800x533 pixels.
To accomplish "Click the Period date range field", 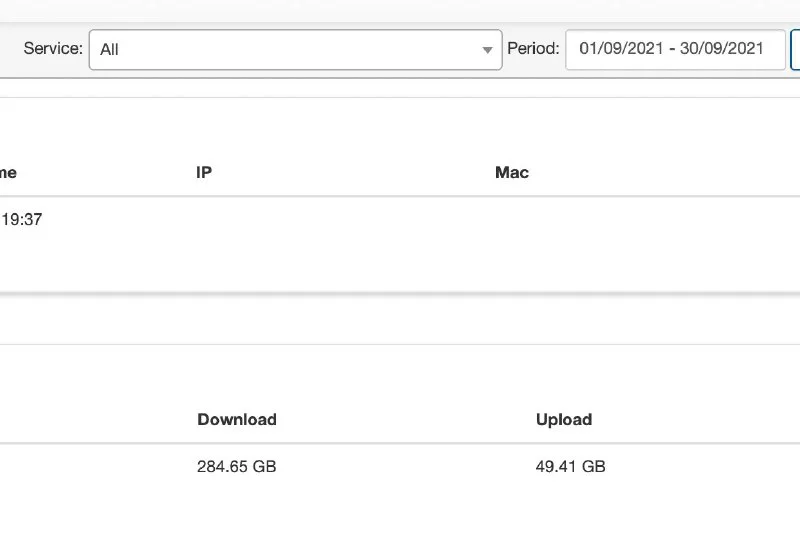I will click(675, 49).
